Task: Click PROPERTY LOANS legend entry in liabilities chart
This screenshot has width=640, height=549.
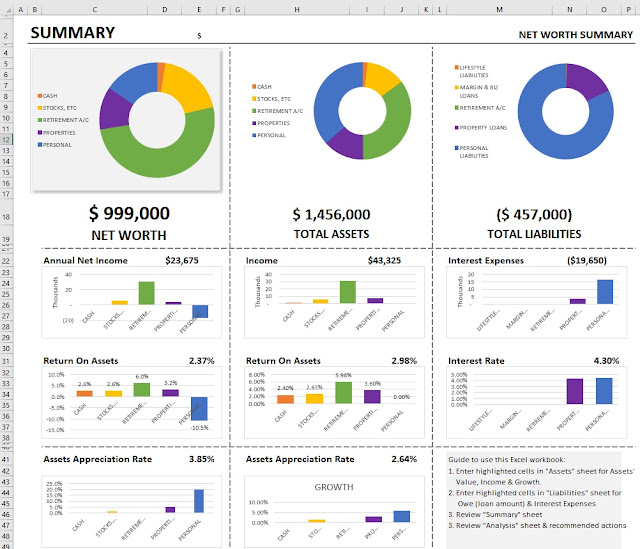Action: click(483, 128)
